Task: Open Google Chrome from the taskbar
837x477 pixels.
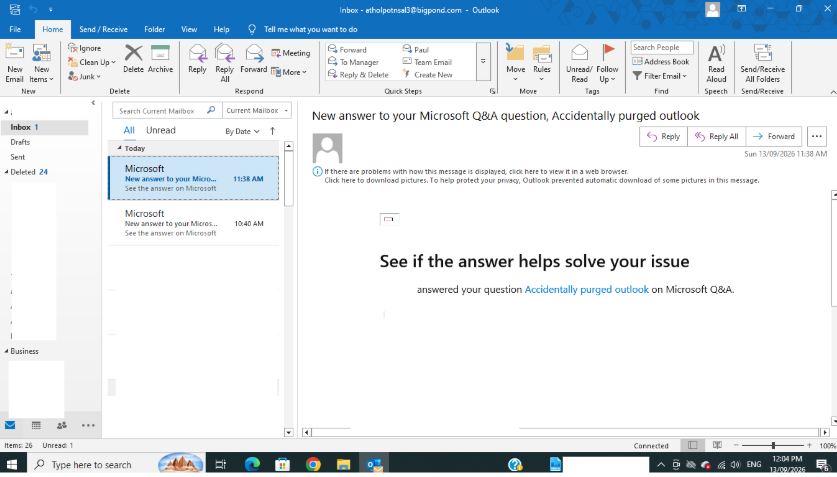Action: pyautogui.click(x=313, y=464)
